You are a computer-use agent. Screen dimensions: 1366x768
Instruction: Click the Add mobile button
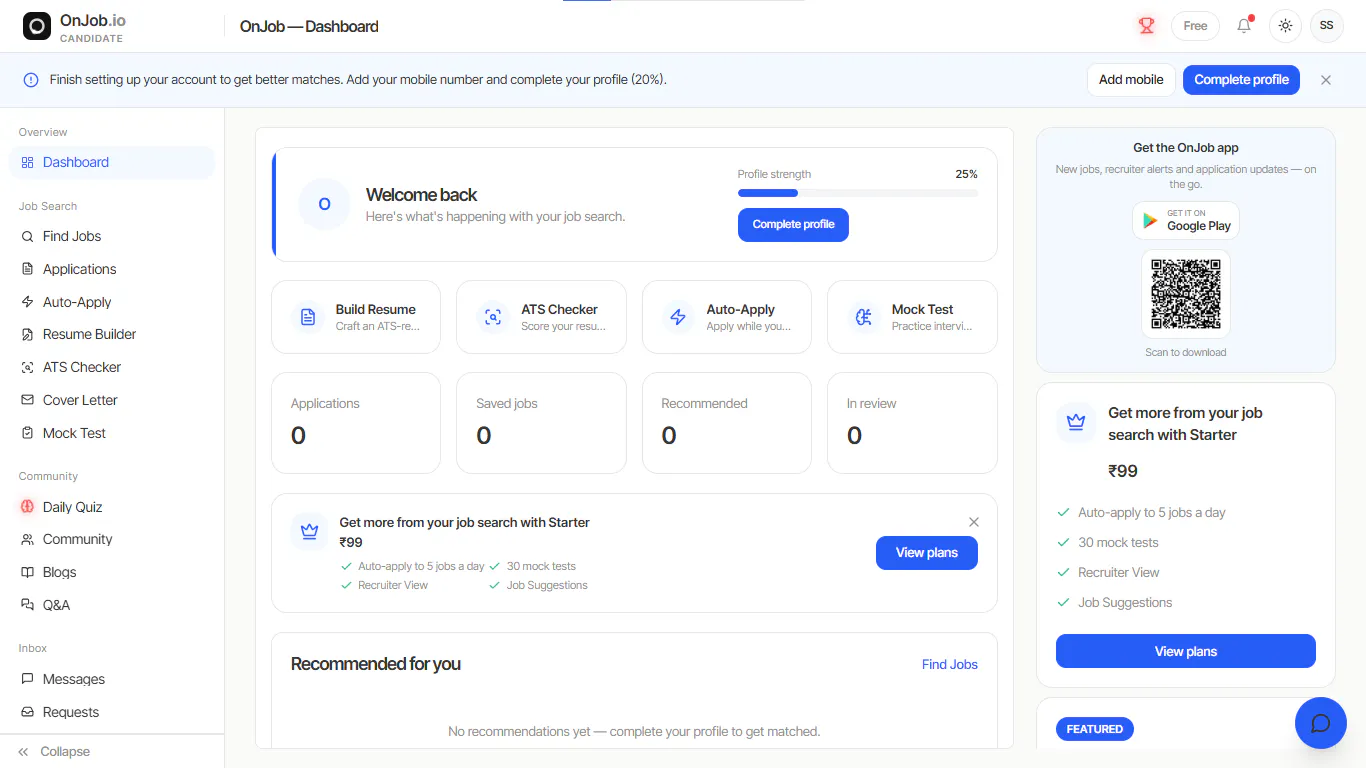pyautogui.click(x=1131, y=80)
